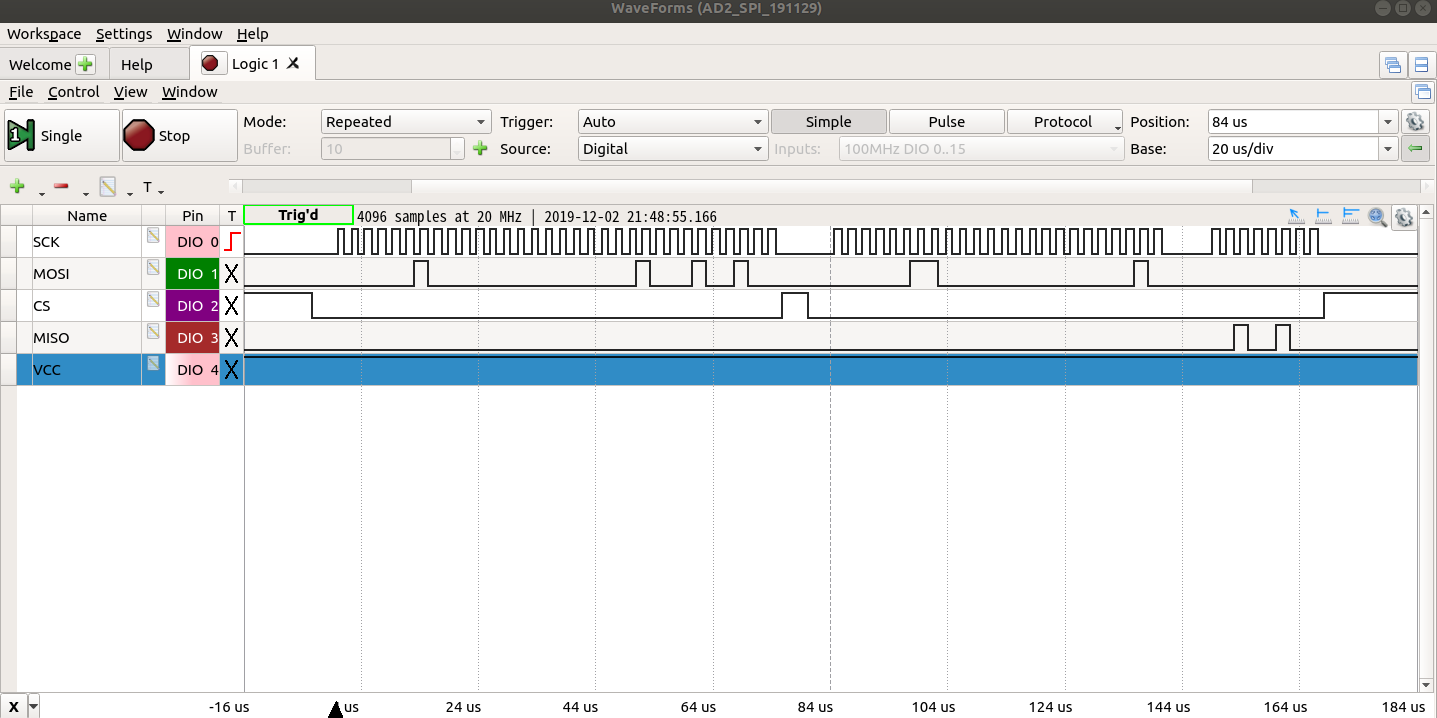The height and width of the screenshot is (718, 1437).
Task: Open the plot options gear icon
Action: (x=1403, y=217)
